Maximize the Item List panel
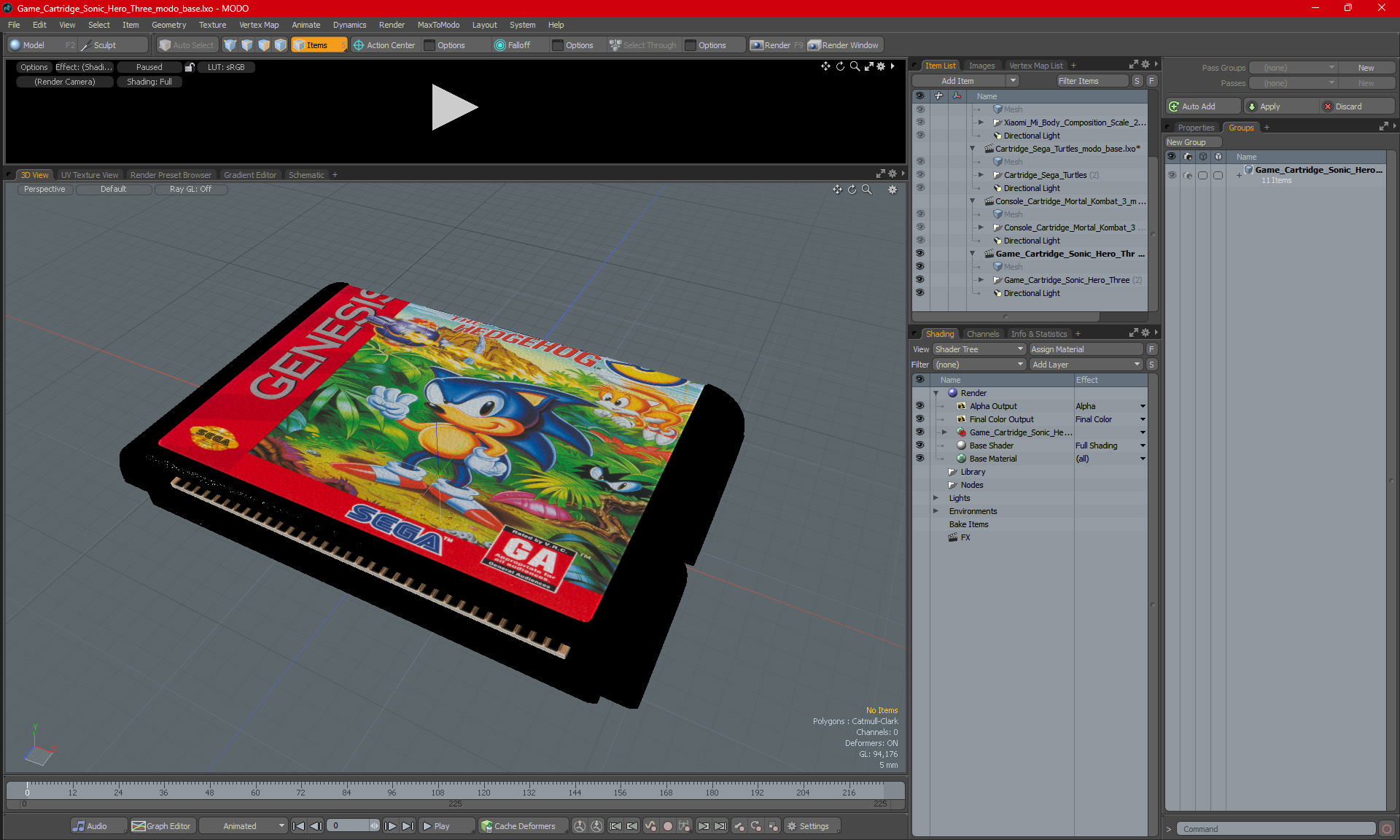 point(1133,65)
